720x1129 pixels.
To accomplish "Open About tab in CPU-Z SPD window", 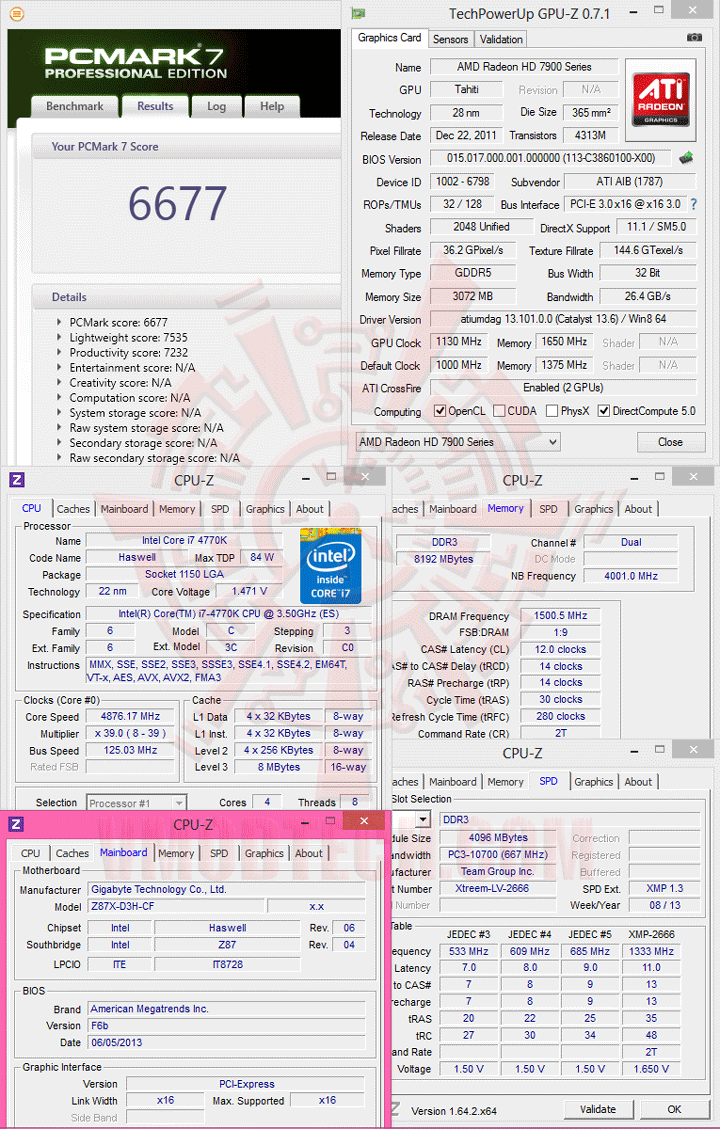I will tap(638, 782).
